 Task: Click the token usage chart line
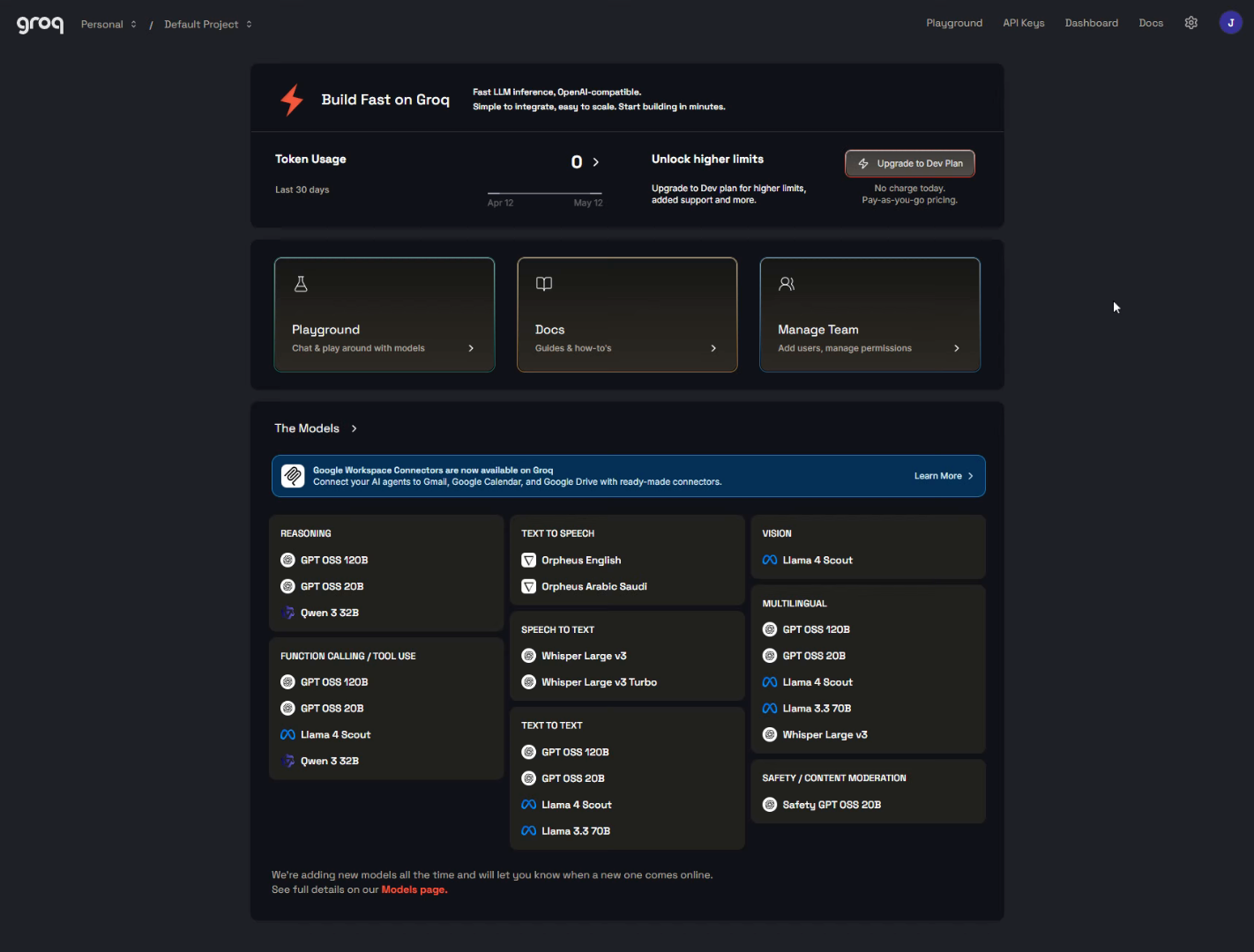[x=545, y=193]
